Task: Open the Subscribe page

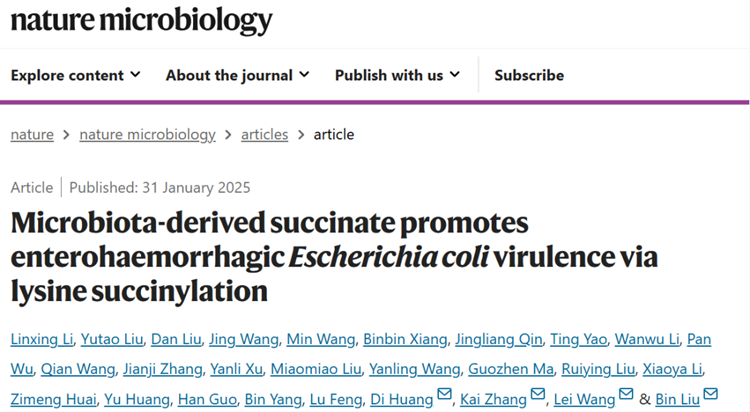Action: [529, 75]
